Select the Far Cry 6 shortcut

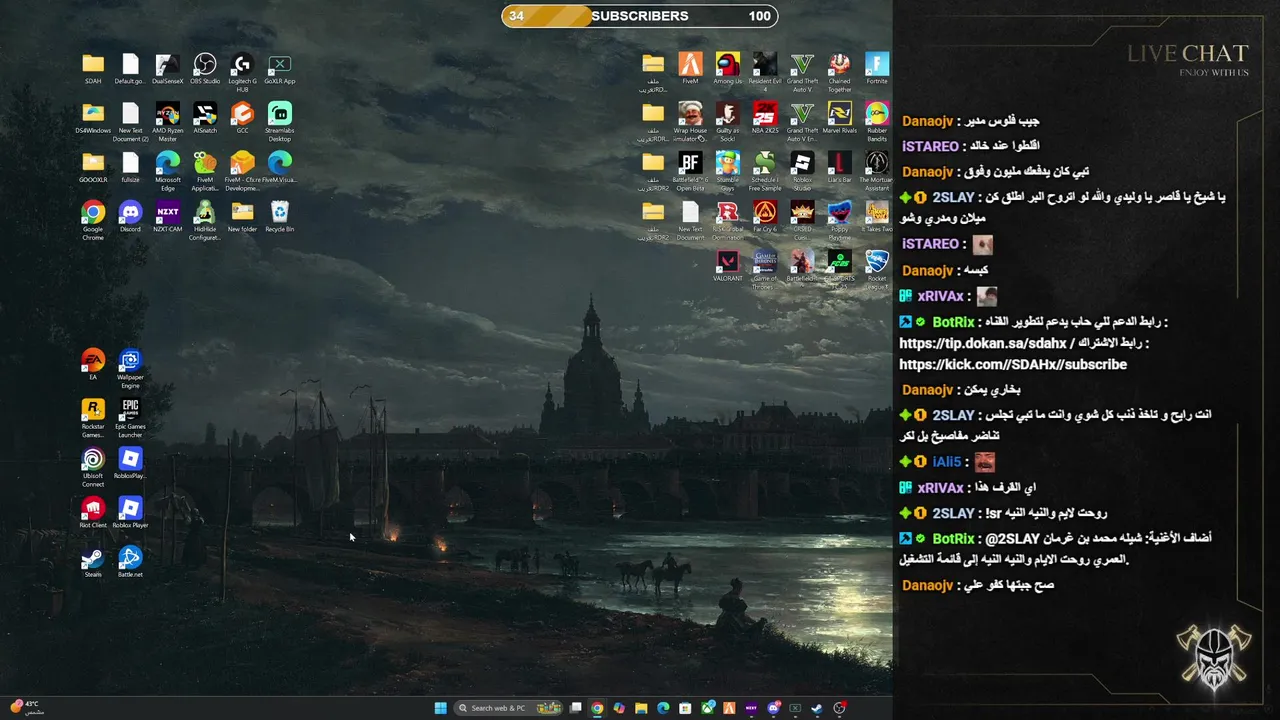[765, 216]
